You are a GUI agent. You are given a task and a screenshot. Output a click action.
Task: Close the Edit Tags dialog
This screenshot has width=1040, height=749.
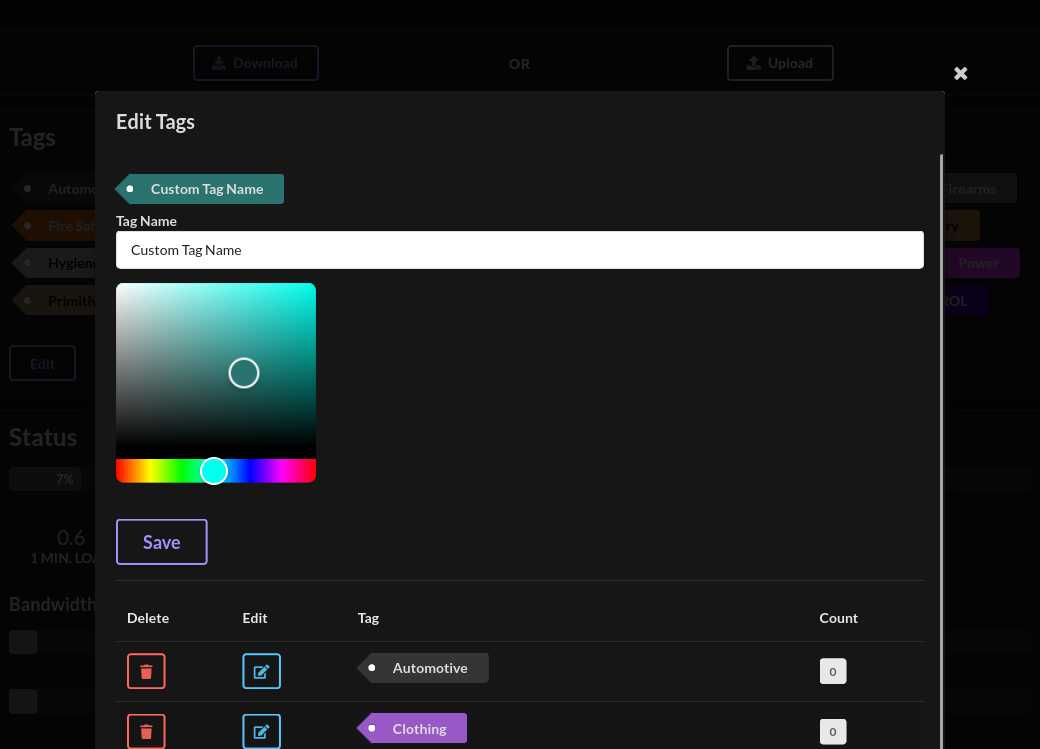pos(960,74)
